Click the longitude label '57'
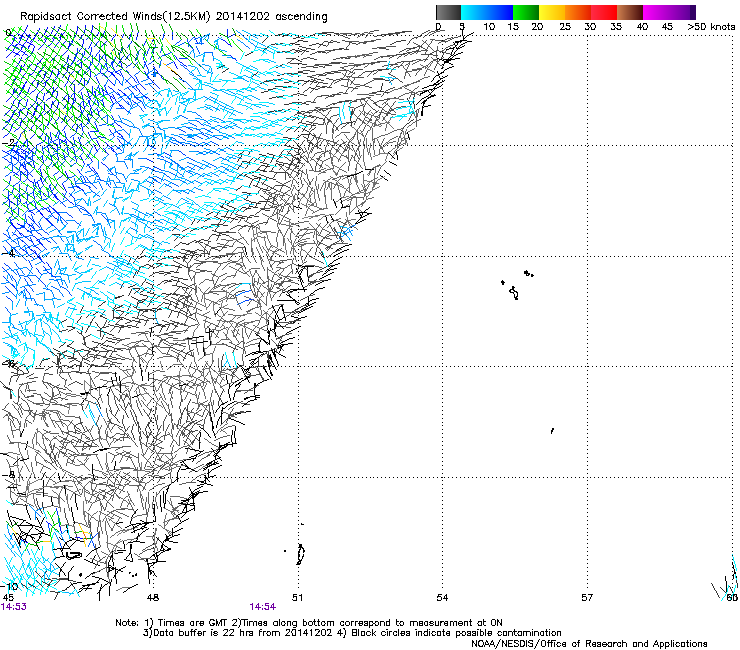The height and width of the screenshot is (650, 740). click(587, 598)
